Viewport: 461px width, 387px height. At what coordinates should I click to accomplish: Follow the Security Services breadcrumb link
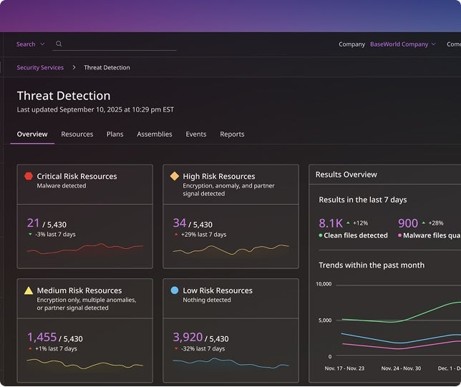click(40, 67)
